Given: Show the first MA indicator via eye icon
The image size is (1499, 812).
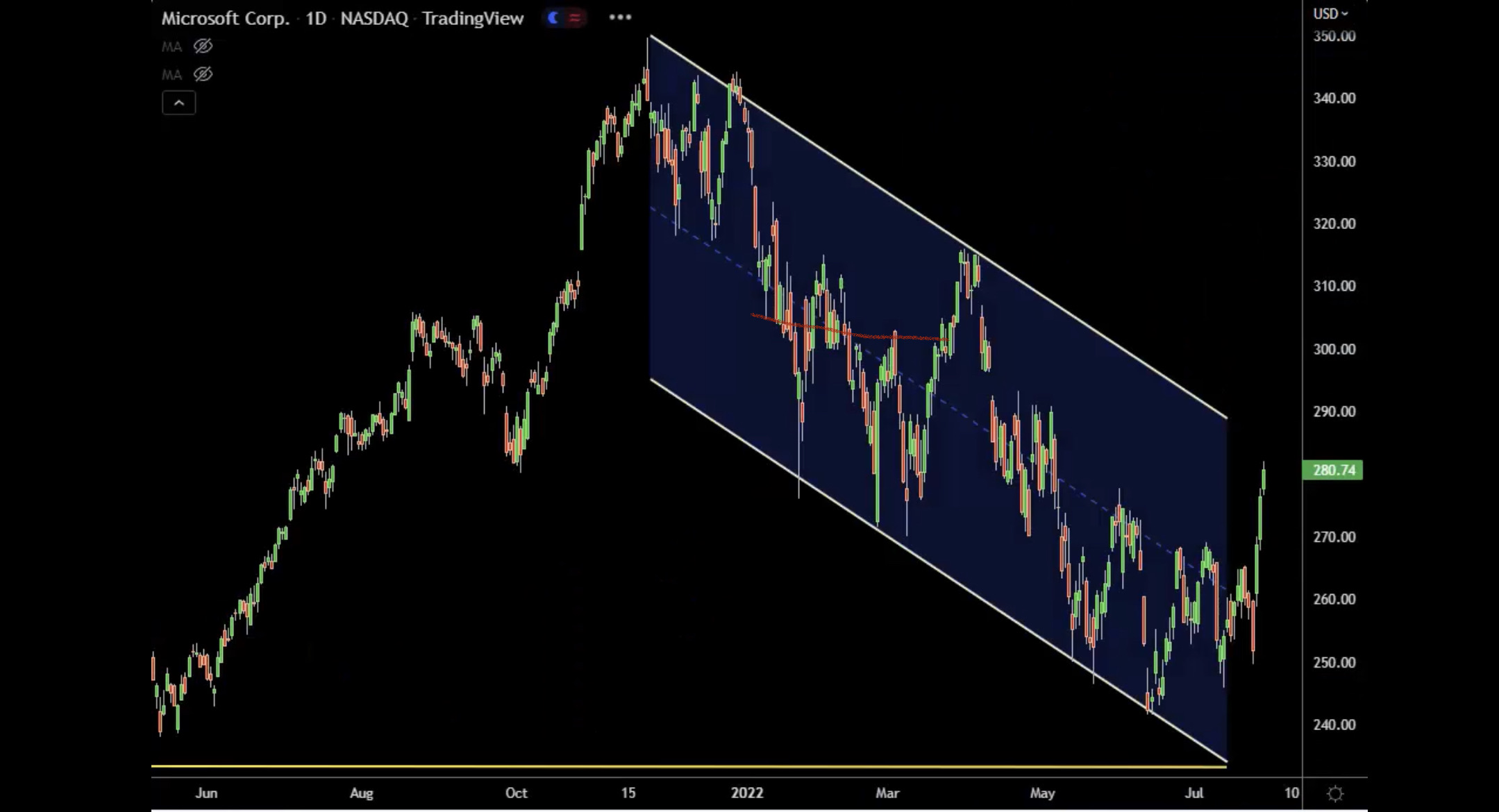Looking at the screenshot, I should (x=203, y=46).
